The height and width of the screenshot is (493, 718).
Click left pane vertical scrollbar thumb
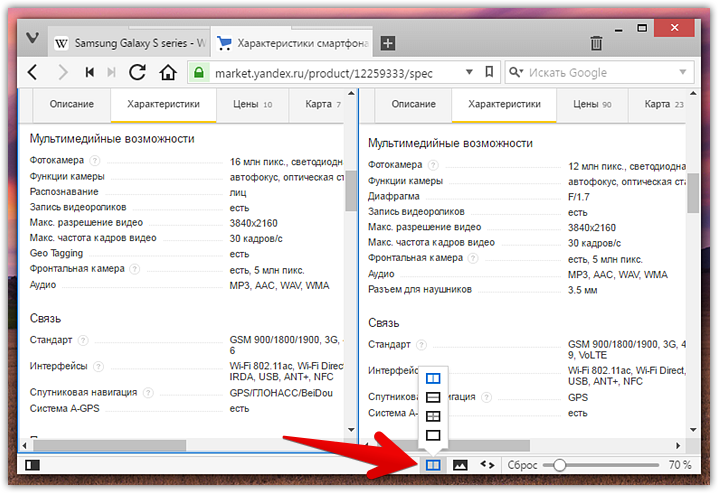coord(351,190)
